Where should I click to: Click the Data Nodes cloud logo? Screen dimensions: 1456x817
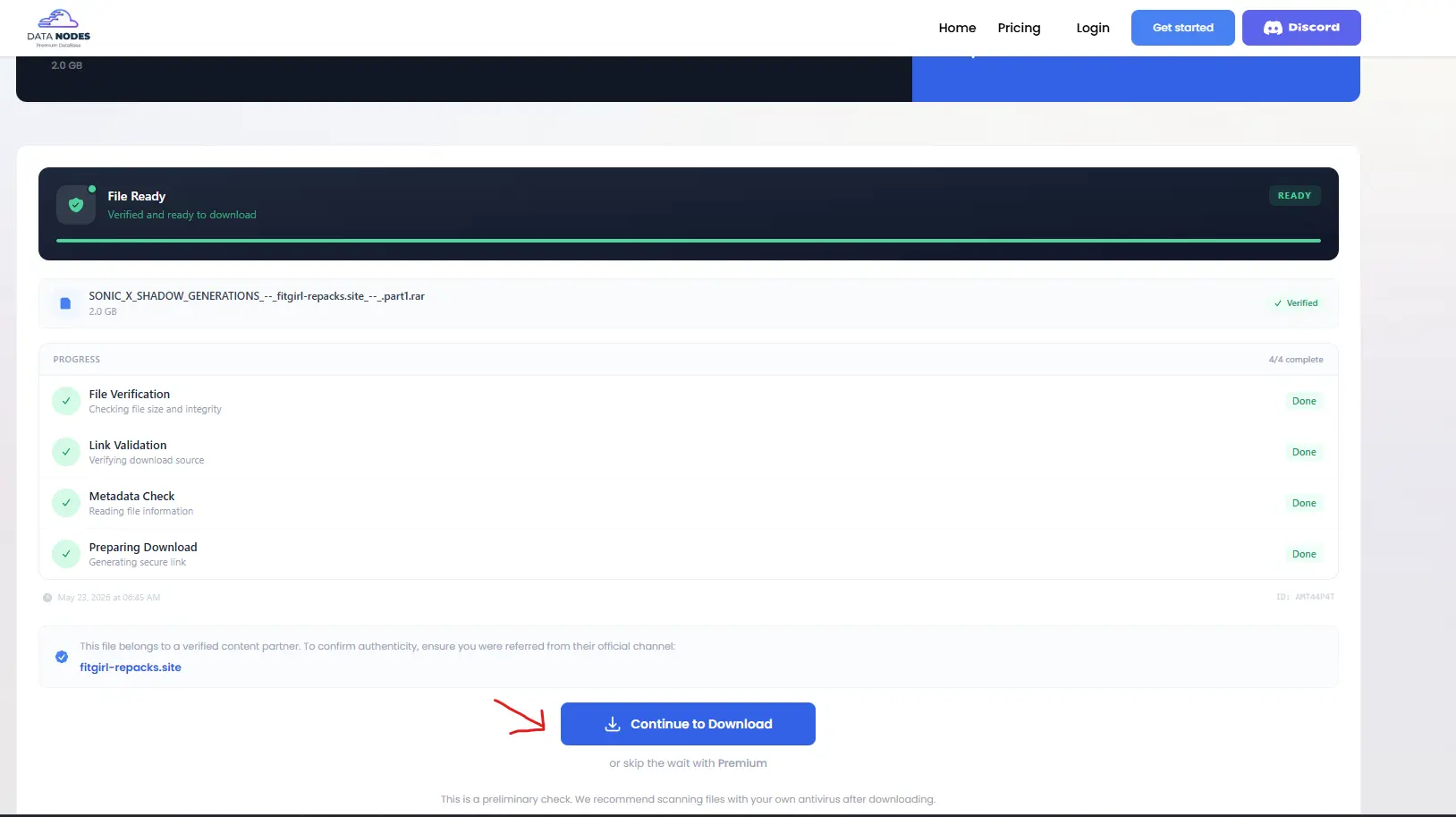pyautogui.click(x=59, y=28)
